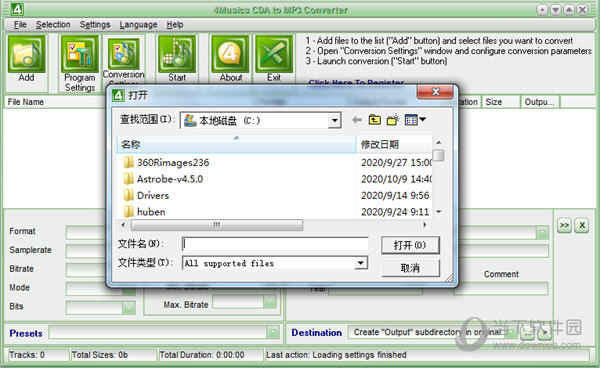Open the Help menu
The width and height of the screenshot is (600, 368).
tap(175, 24)
